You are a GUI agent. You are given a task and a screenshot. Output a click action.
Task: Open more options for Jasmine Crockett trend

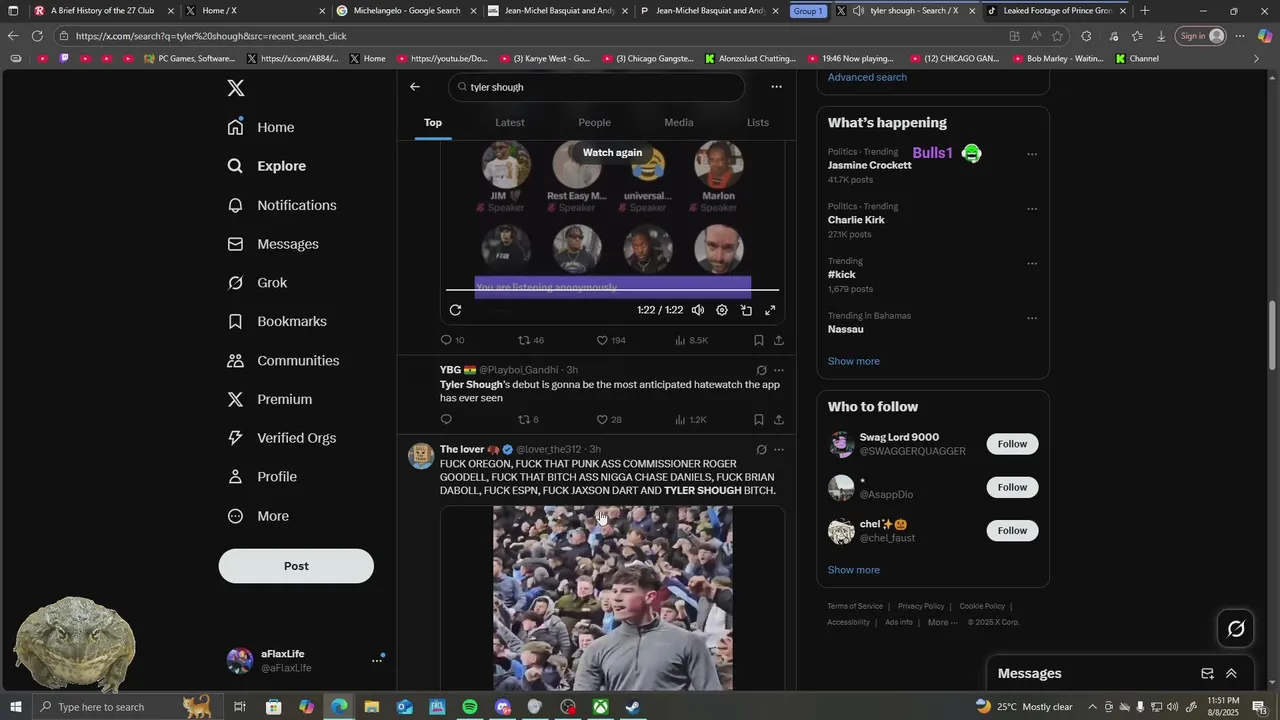click(1032, 154)
